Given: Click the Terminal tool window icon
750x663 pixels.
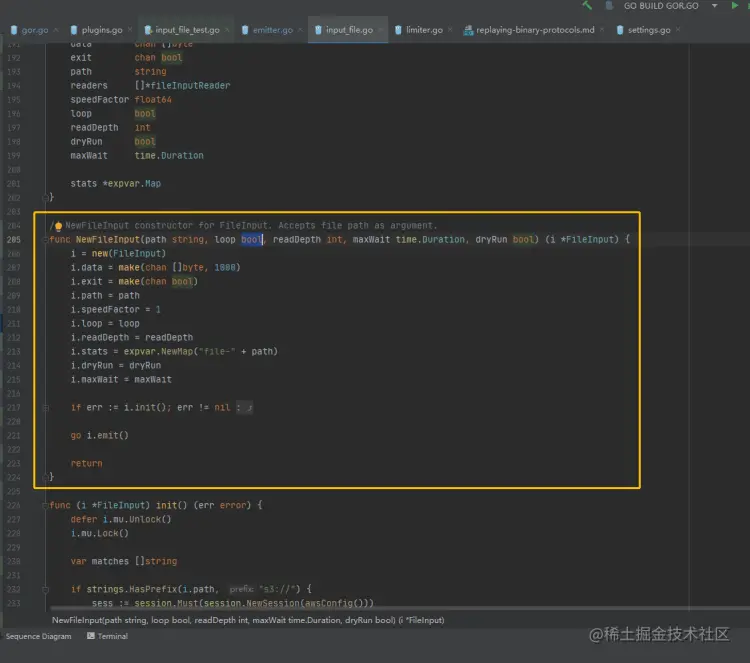Looking at the screenshot, I should click(90, 636).
